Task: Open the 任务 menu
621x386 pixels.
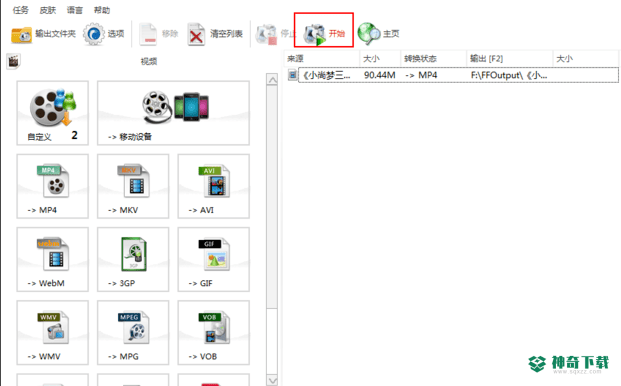Action: 21,10
